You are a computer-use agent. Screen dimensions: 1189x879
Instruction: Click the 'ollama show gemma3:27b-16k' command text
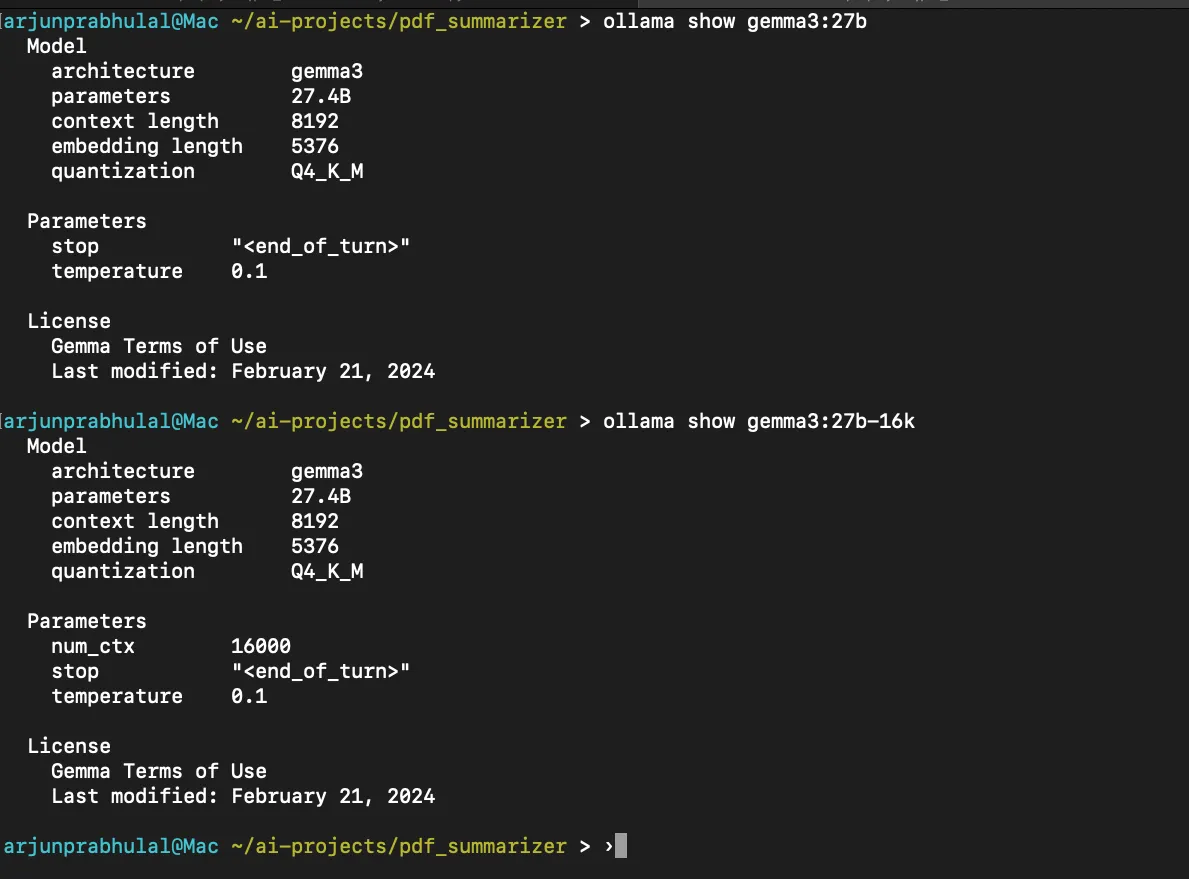[759, 422]
